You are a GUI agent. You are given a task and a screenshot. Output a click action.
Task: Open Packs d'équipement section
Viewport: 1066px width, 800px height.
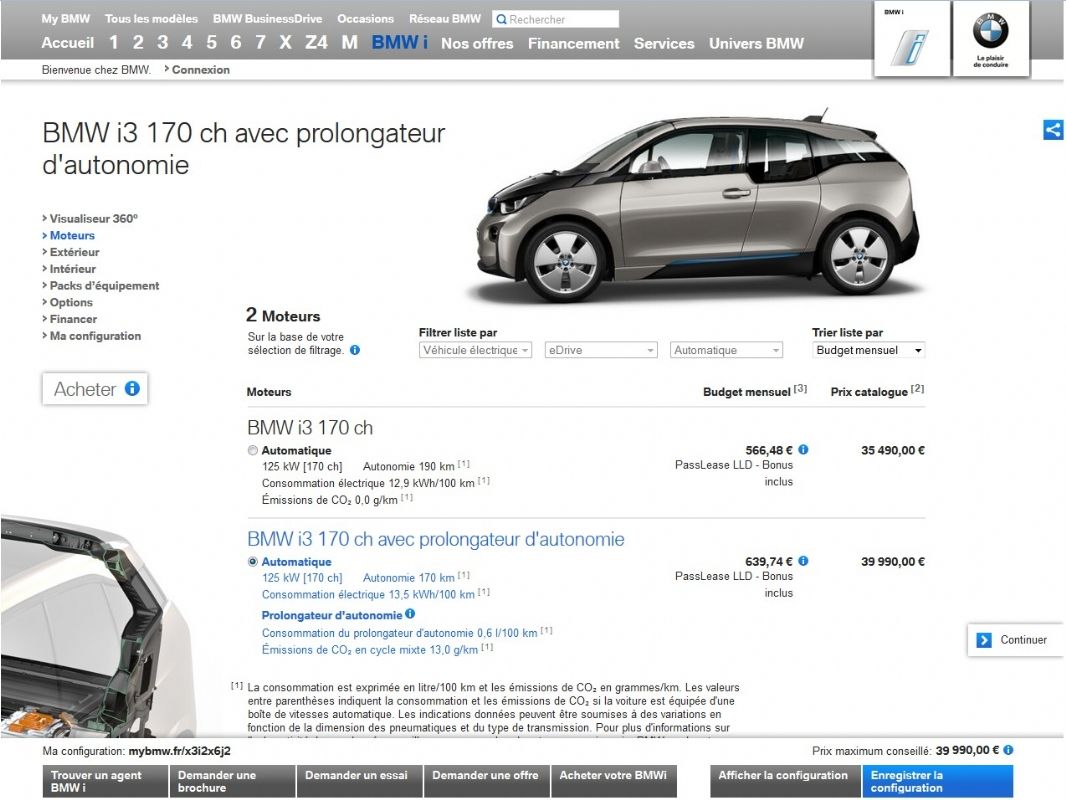[x=104, y=285]
